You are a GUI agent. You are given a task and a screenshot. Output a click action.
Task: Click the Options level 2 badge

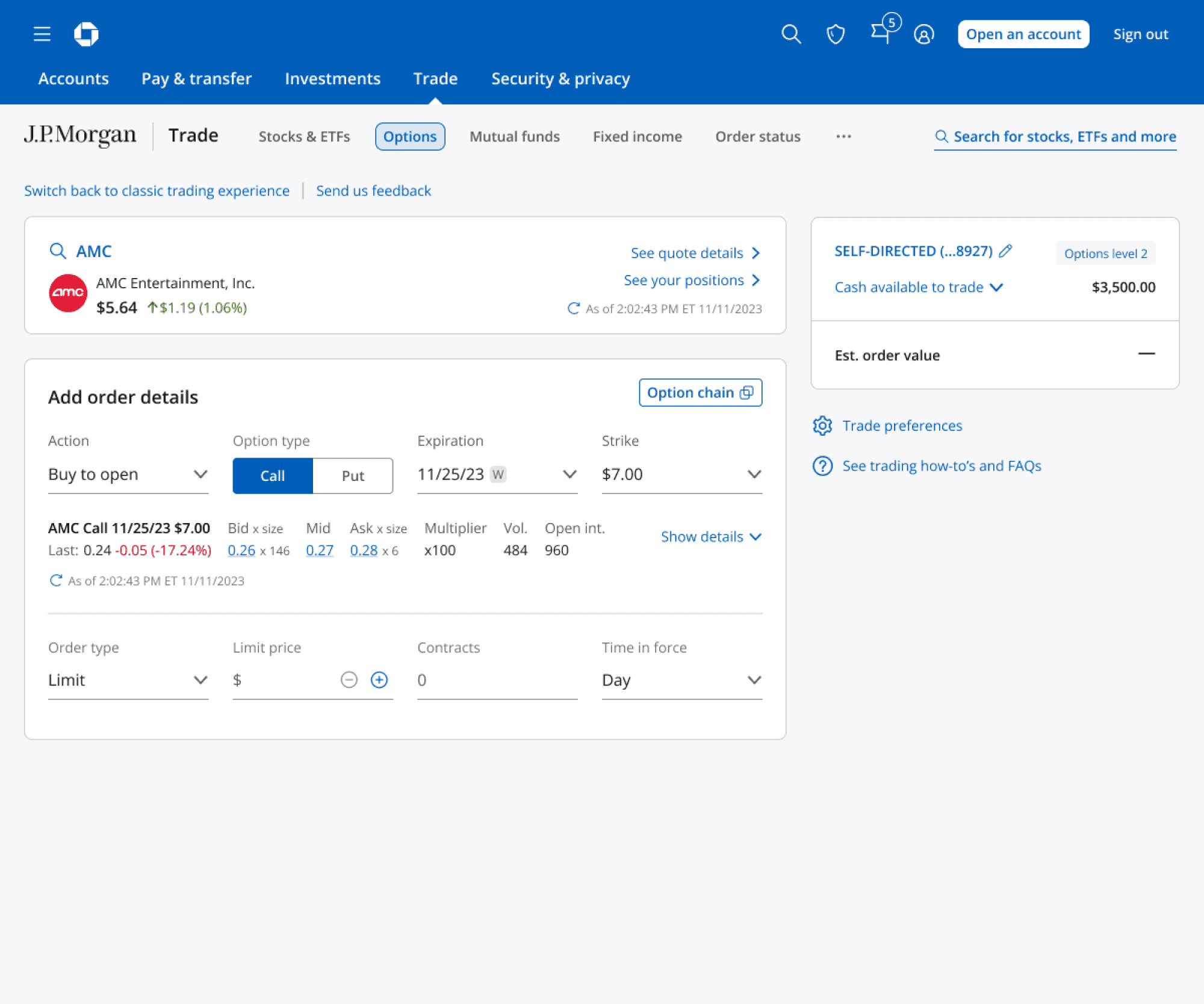coord(1105,253)
